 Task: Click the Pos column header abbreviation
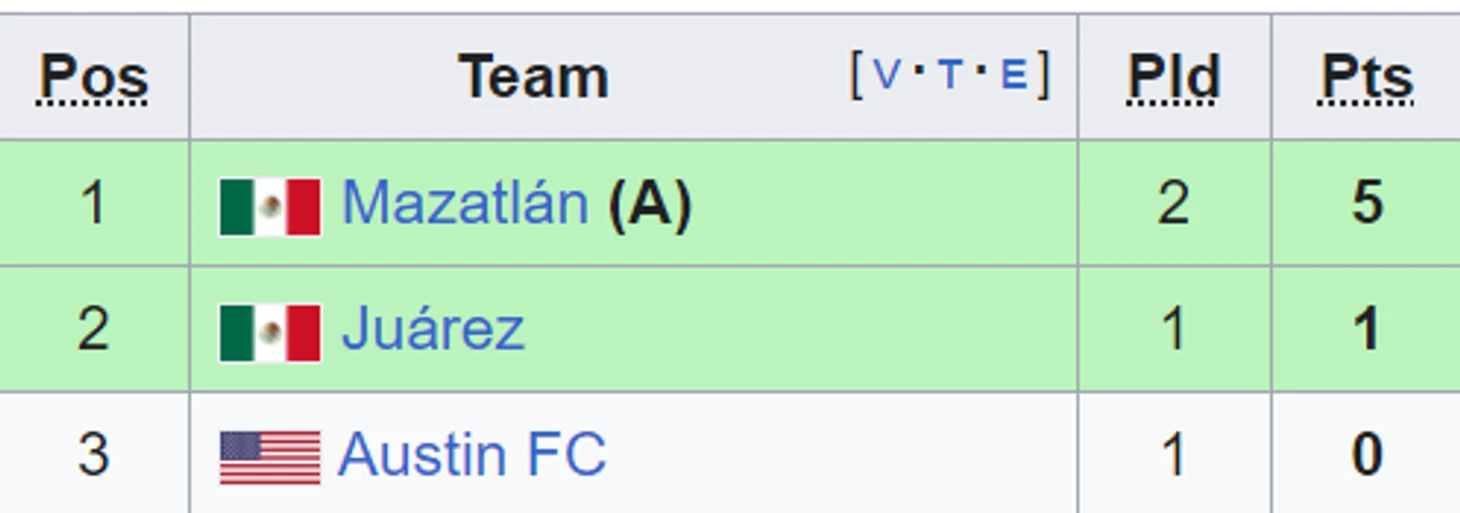click(x=94, y=78)
